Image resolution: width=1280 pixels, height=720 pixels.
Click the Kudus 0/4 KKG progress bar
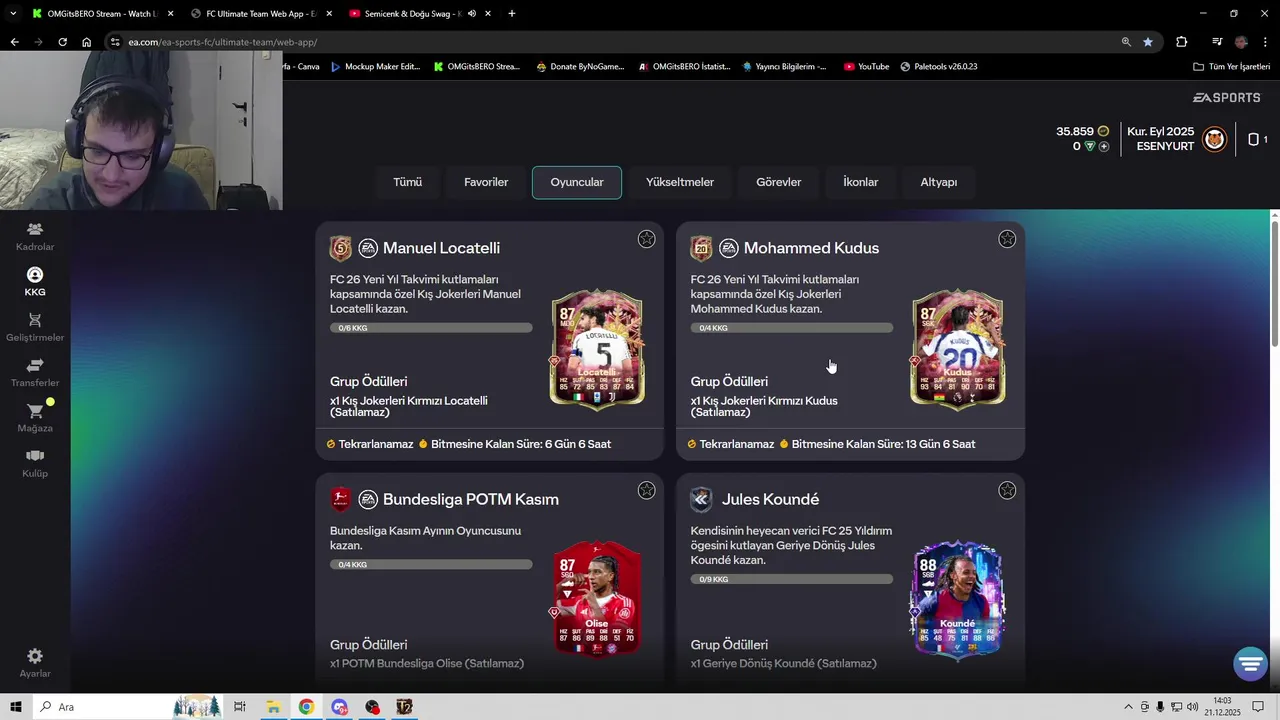pyautogui.click(x=792, y=328)
